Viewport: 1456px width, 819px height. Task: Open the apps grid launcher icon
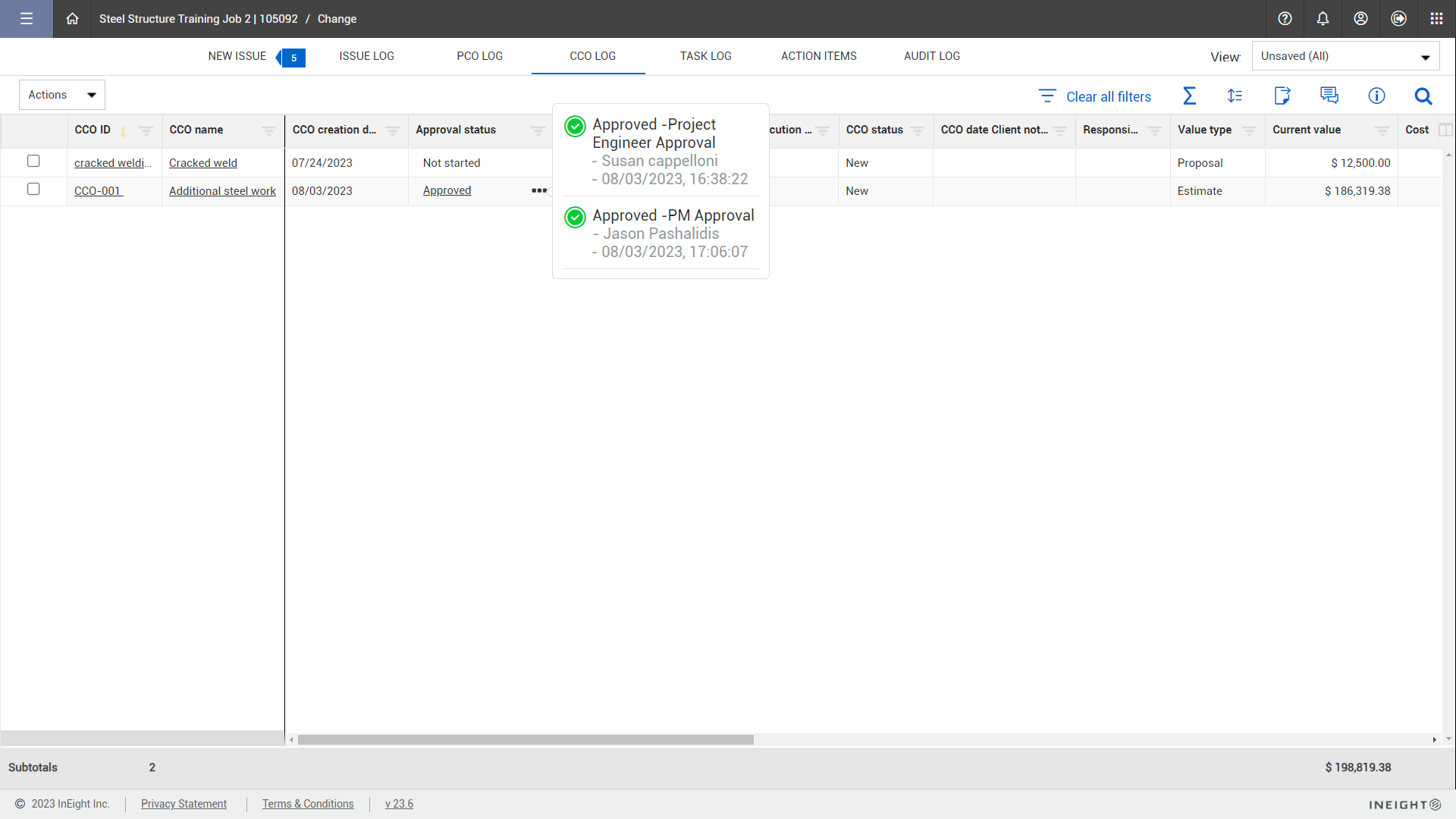coord(1436,19)
